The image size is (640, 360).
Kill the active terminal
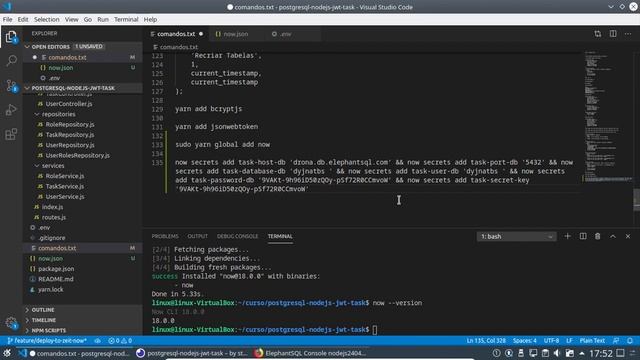pyautogui.click(x=598, y=236)
